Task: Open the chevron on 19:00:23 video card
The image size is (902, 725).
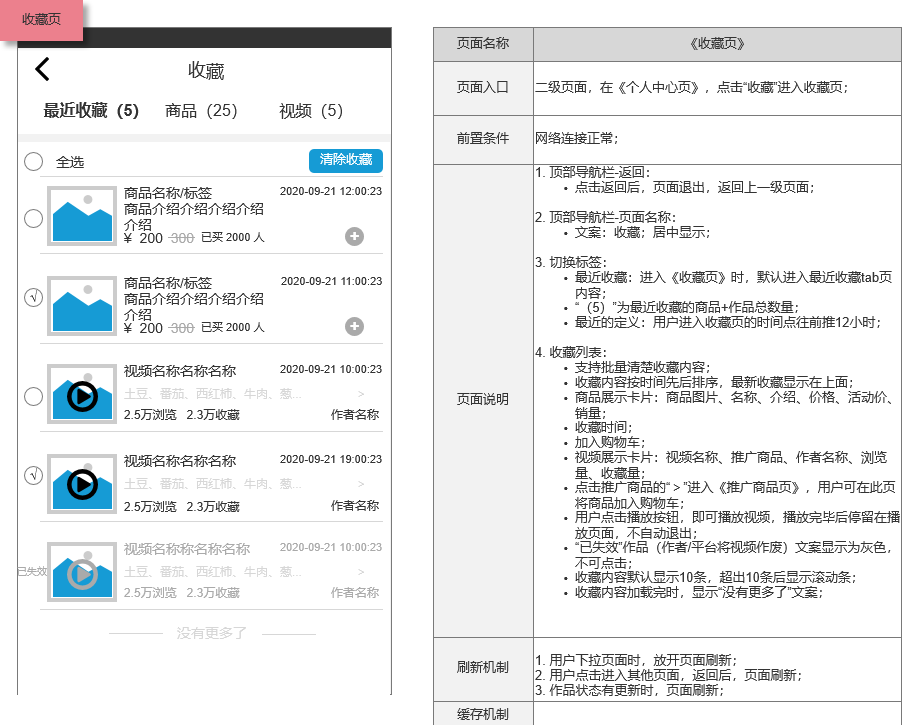Action: point(362,484)
